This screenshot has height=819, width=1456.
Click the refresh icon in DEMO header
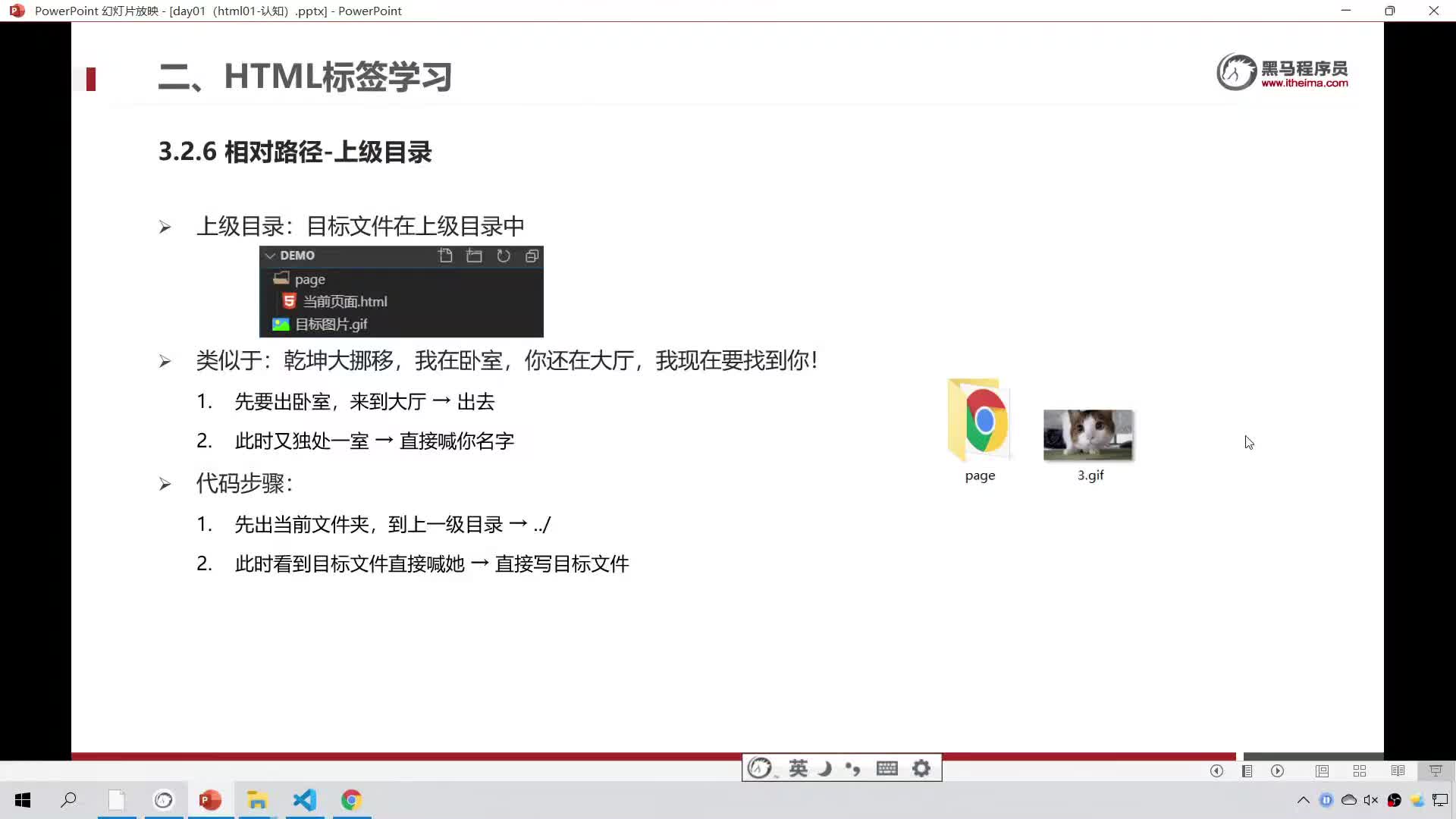pos(504,256)
